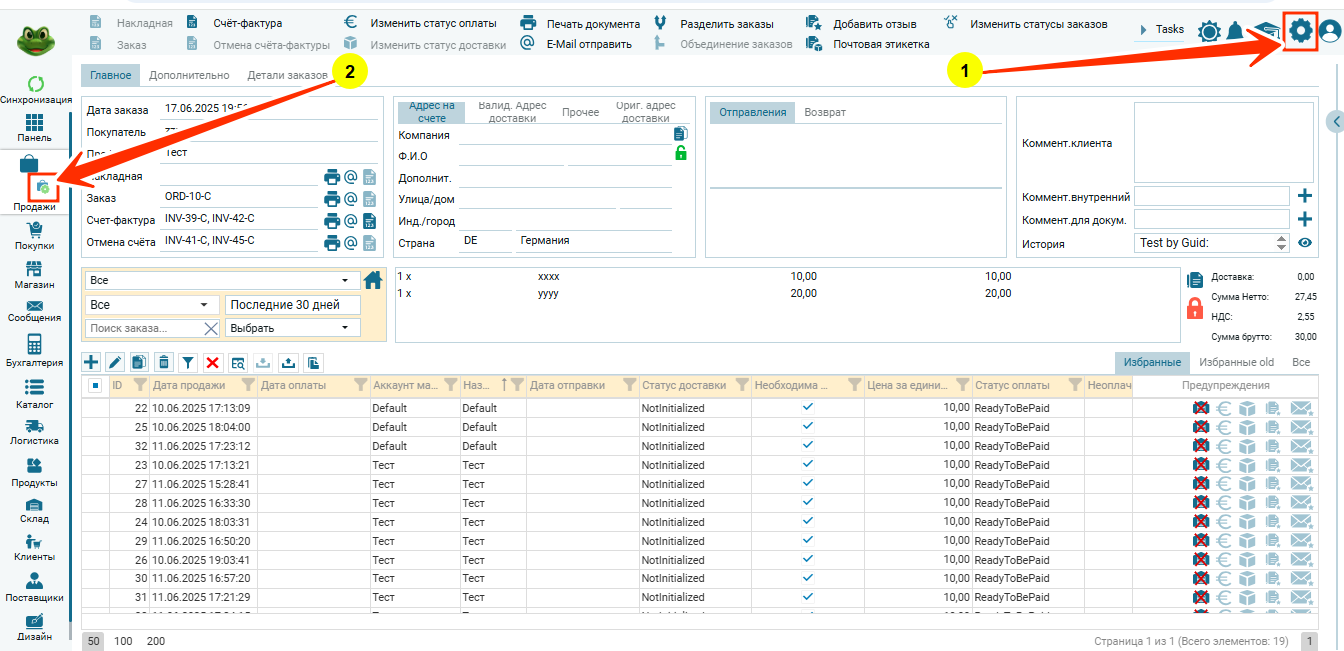Screen dimensions: 1344x651
Task: Click the notifications bell icon
Action: coord(1236,31)
